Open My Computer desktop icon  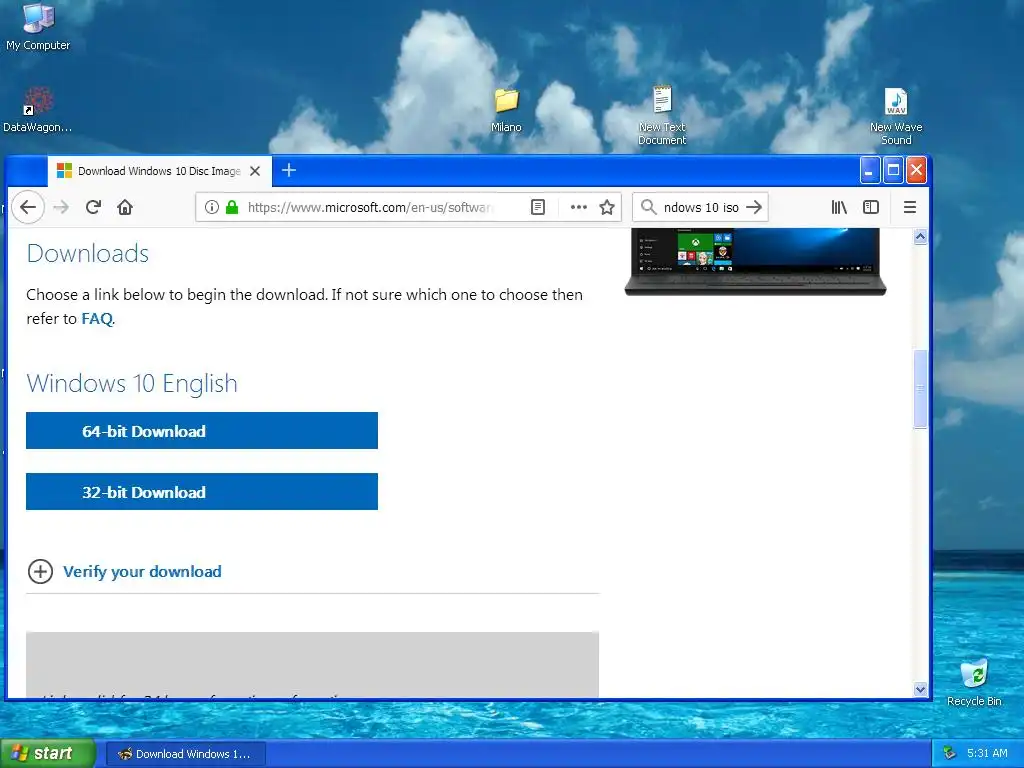click(x=38, y=27)
